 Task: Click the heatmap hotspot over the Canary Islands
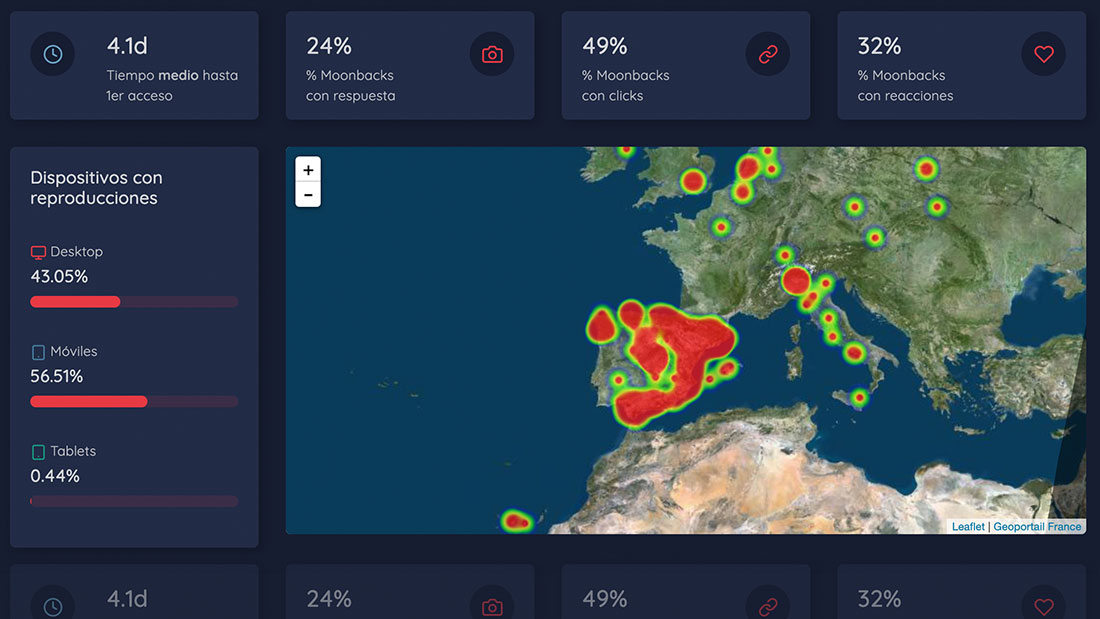[x=516, y=521]
